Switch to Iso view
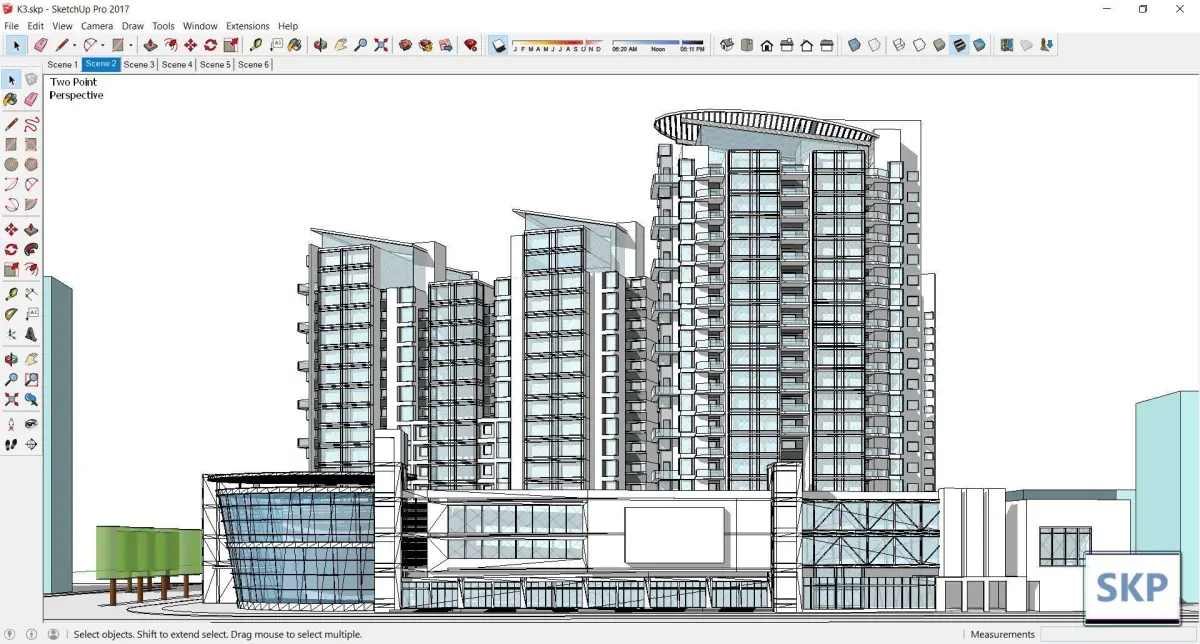Image resolution: width=1200 pixels, height=644 pixels. click(727, 45)
